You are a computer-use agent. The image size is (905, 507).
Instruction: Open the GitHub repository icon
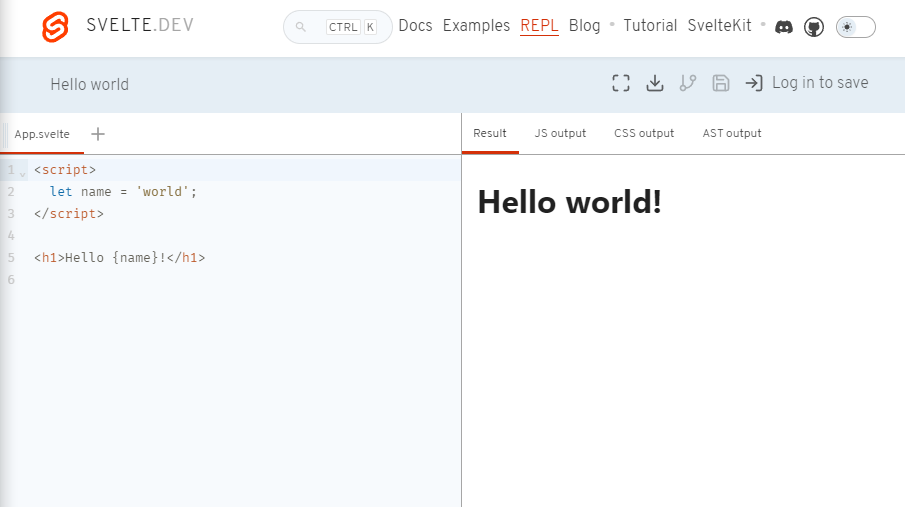pyautogui.click(x=814, y=27)
